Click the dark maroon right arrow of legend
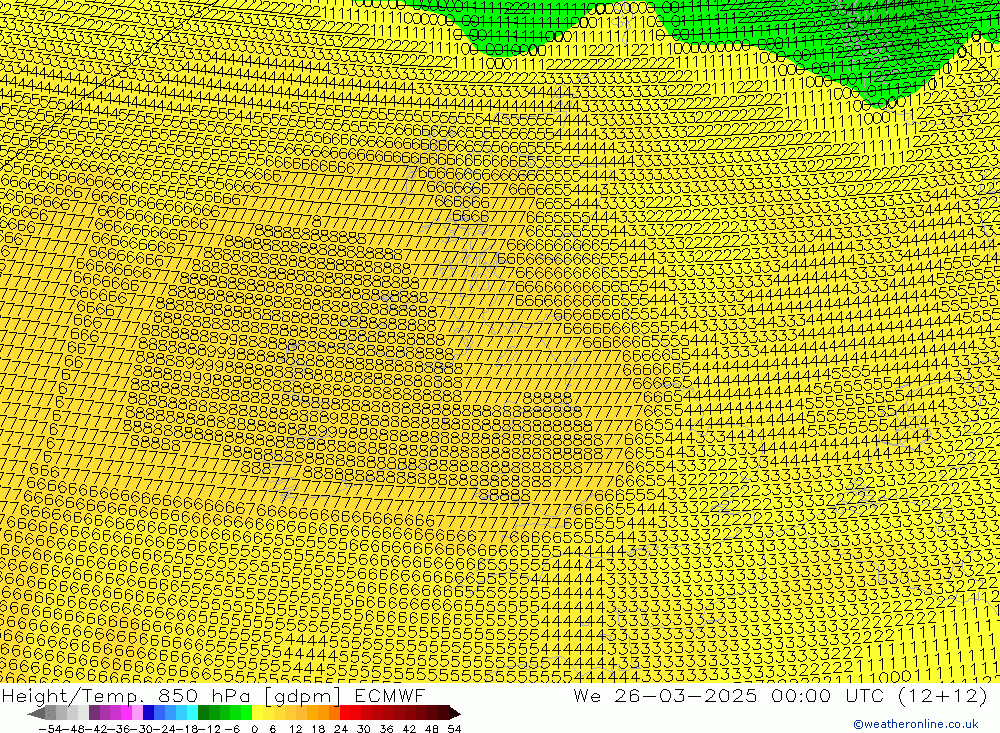 [x=455, y=713]
